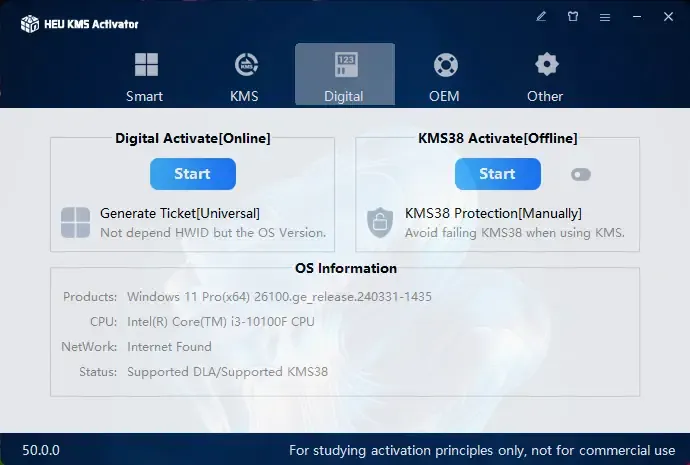Screen dimensions: 690x465
Task: Click the Windows 11 Pro products text
Action: [279, 297]
